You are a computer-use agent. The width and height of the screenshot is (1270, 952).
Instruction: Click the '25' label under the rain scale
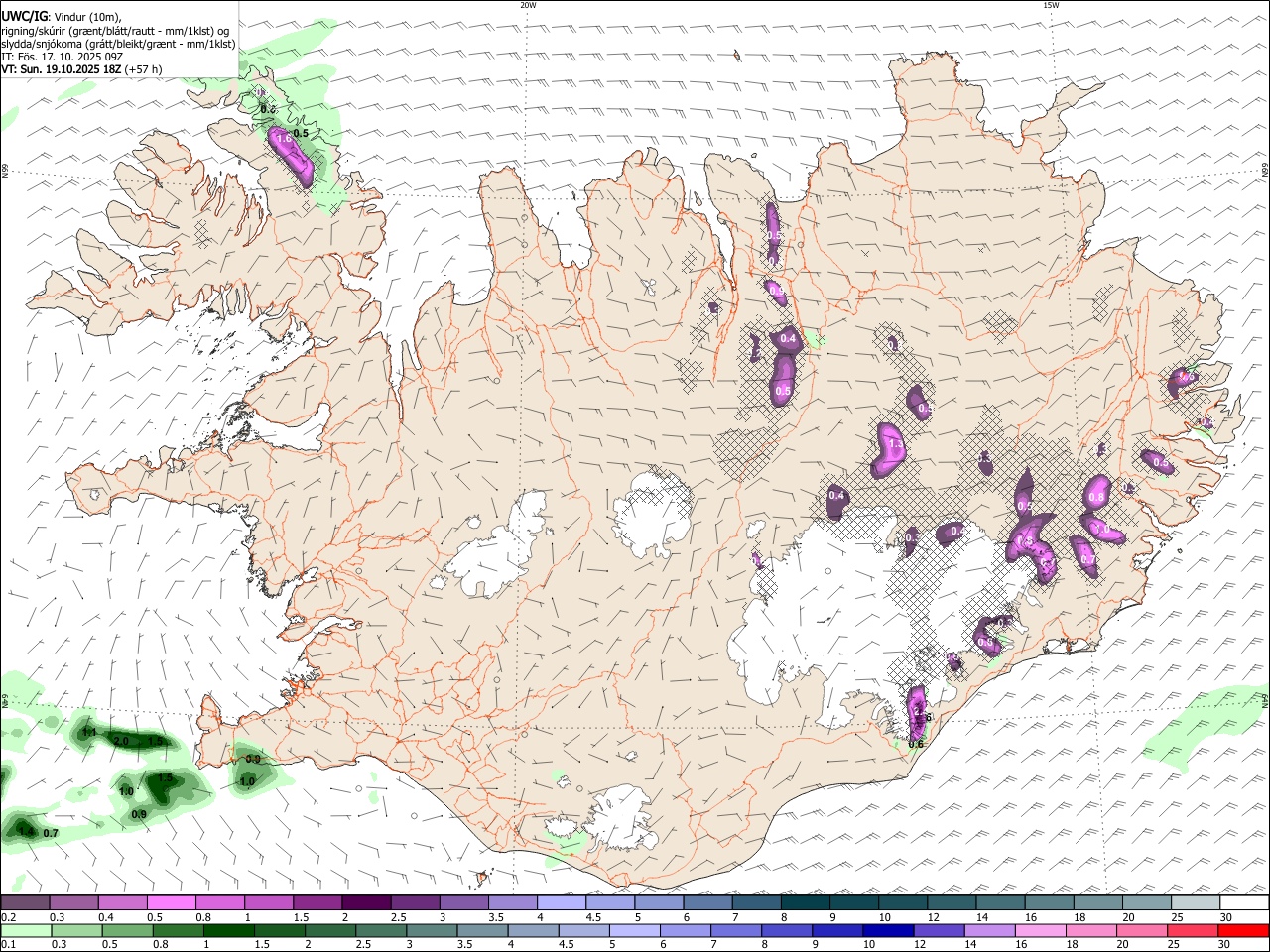(1174, 945)
